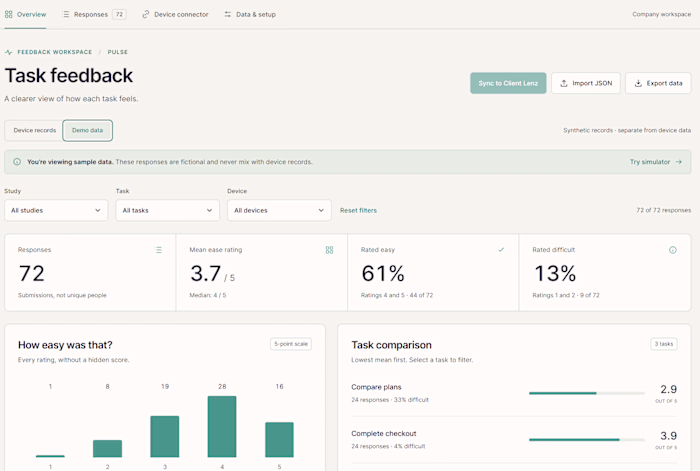
Task: Click the Device connector link icon
Action: pyautogui.click(x=146, y=14)
